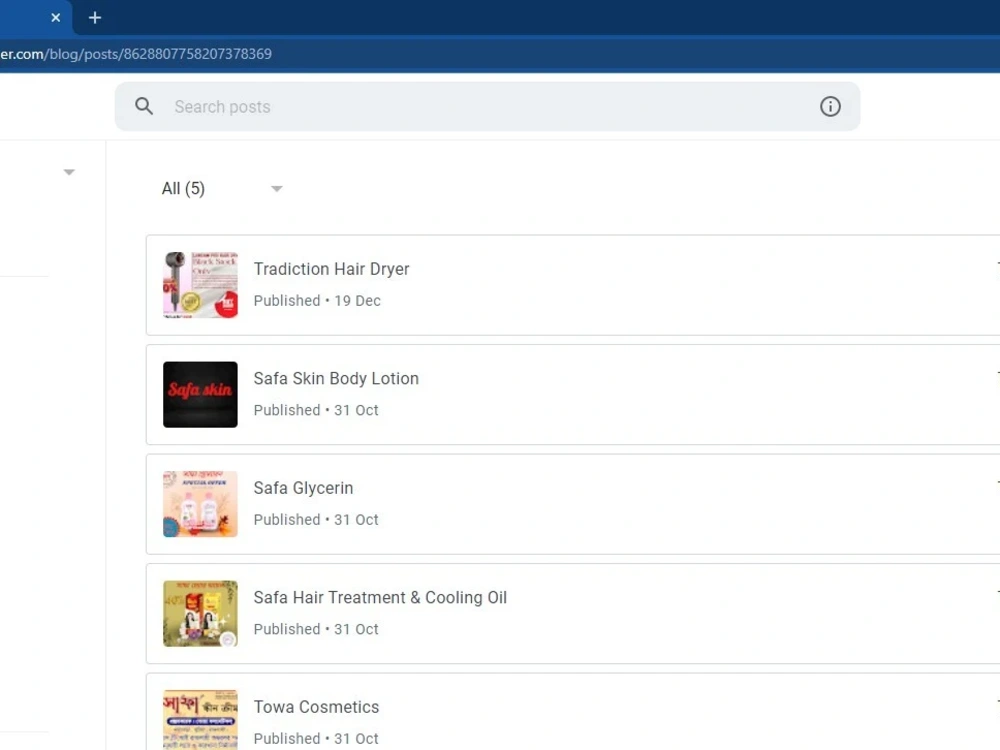Select published date under Safa Skin Body Lotion

coord(316,410)
